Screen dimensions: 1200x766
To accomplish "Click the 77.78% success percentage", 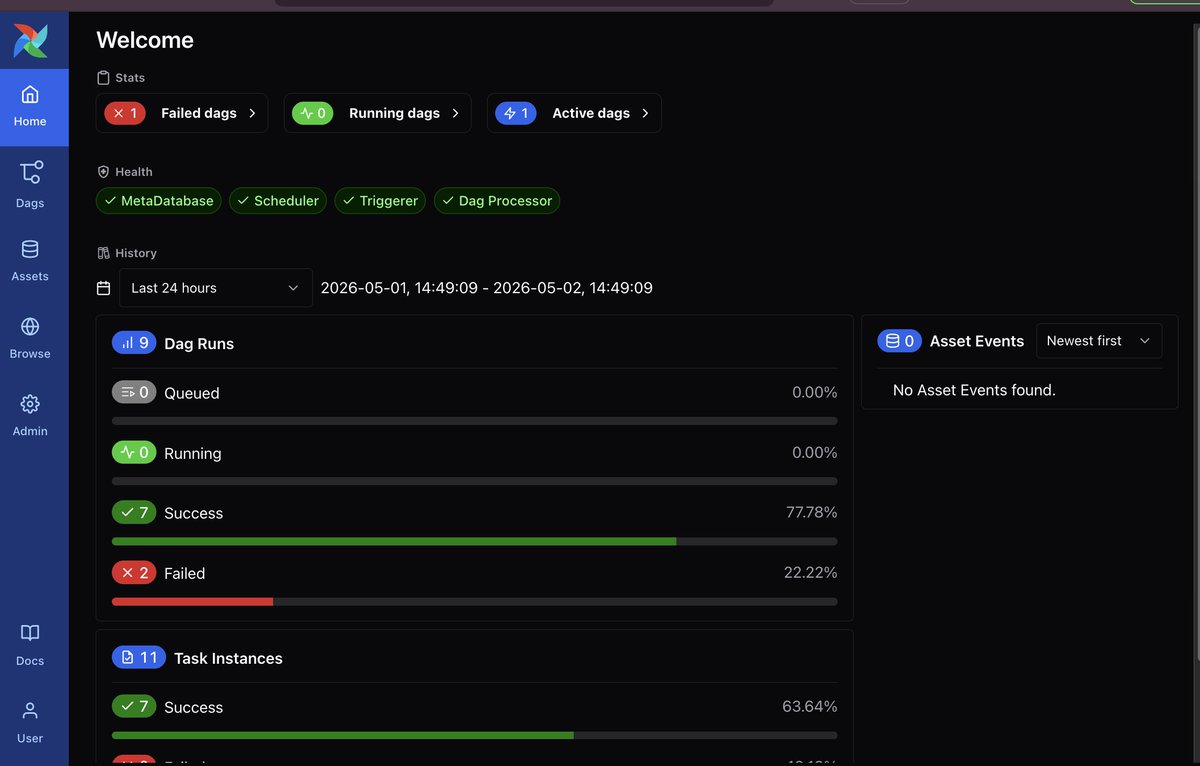I will point(812,513).
